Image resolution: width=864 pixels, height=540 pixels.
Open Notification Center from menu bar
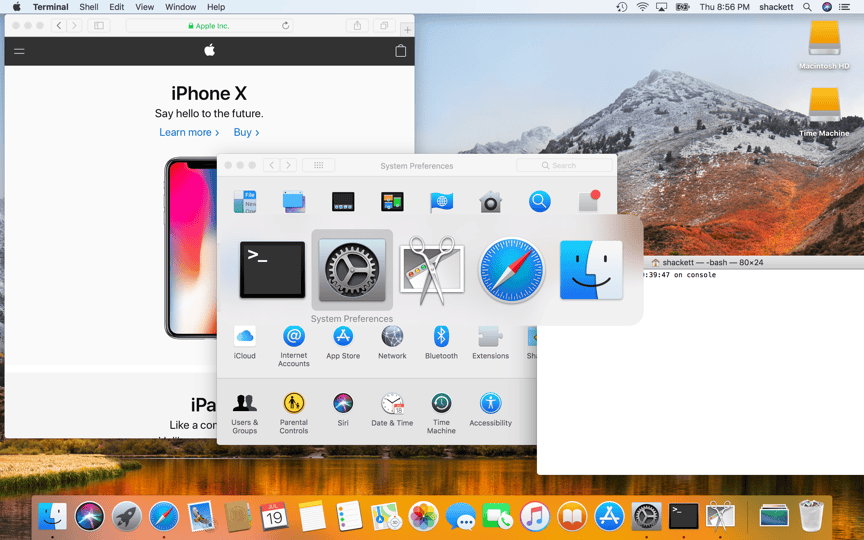click(844, 7)
